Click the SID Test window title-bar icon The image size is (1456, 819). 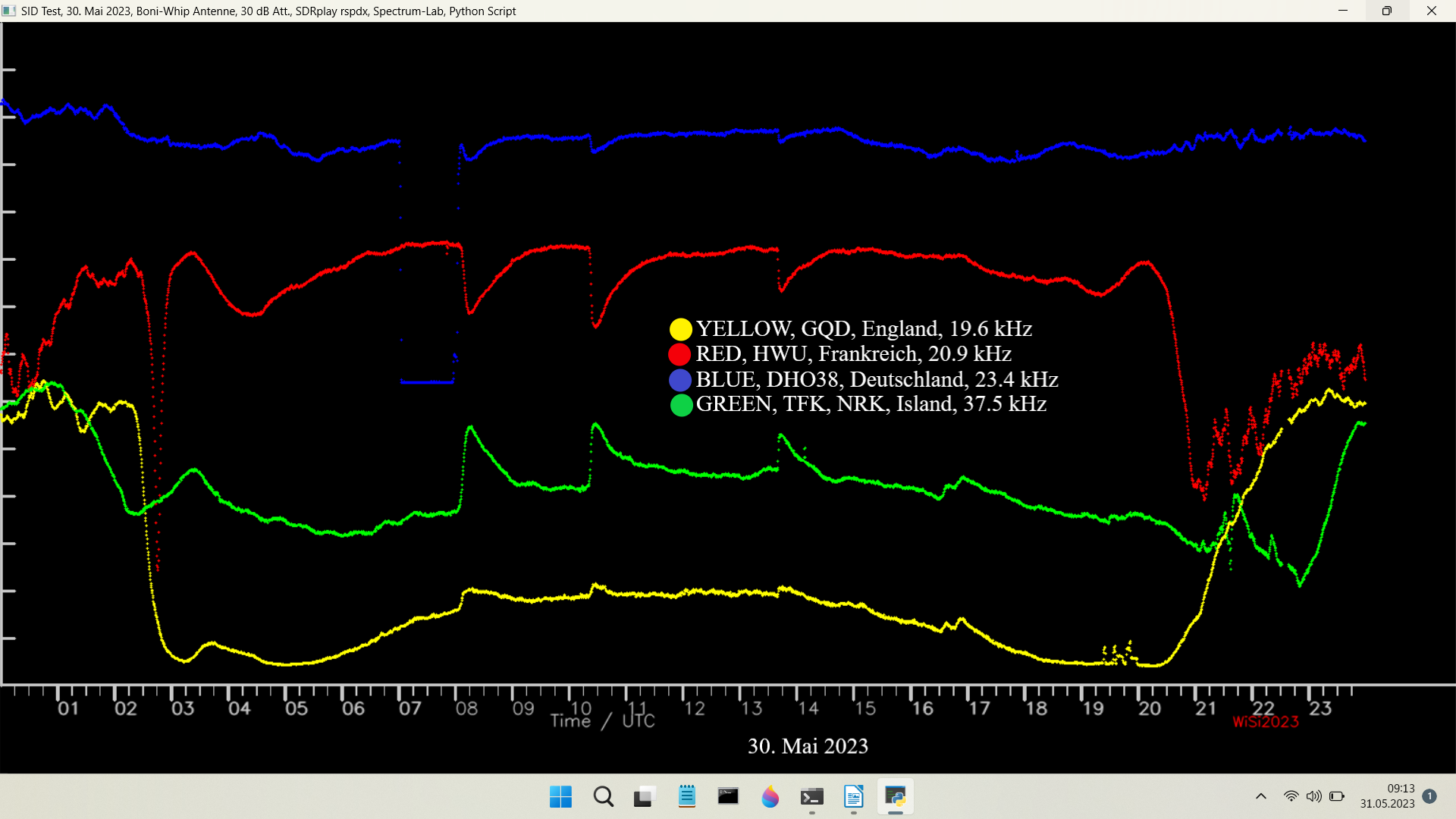coord(9,11)
